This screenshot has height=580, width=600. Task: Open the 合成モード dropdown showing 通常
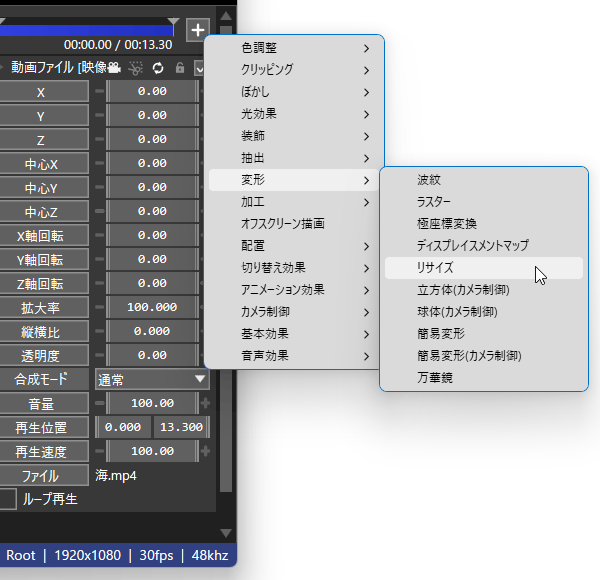(152, 380)
